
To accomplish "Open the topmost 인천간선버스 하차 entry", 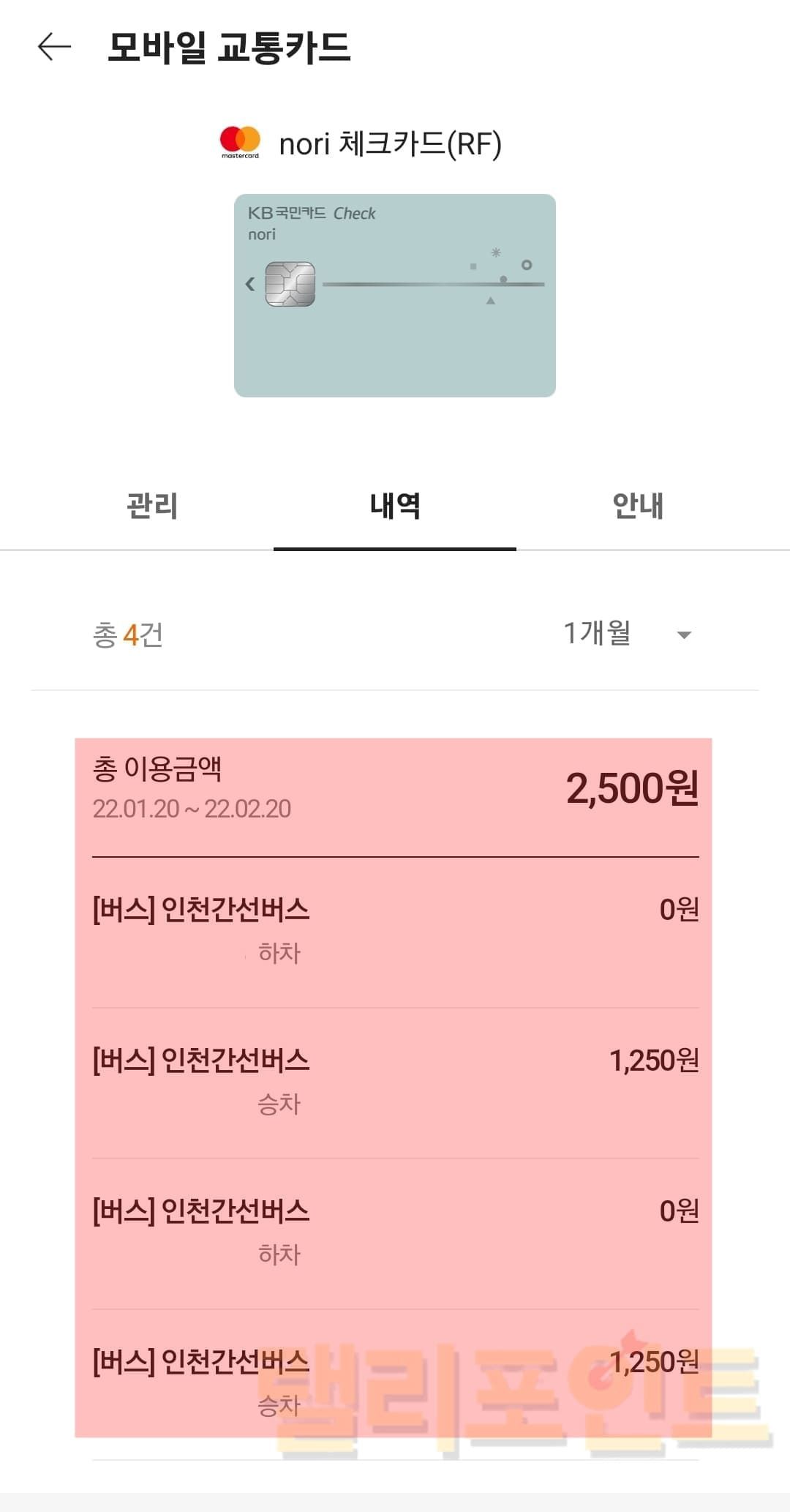I will pos(395,929).
